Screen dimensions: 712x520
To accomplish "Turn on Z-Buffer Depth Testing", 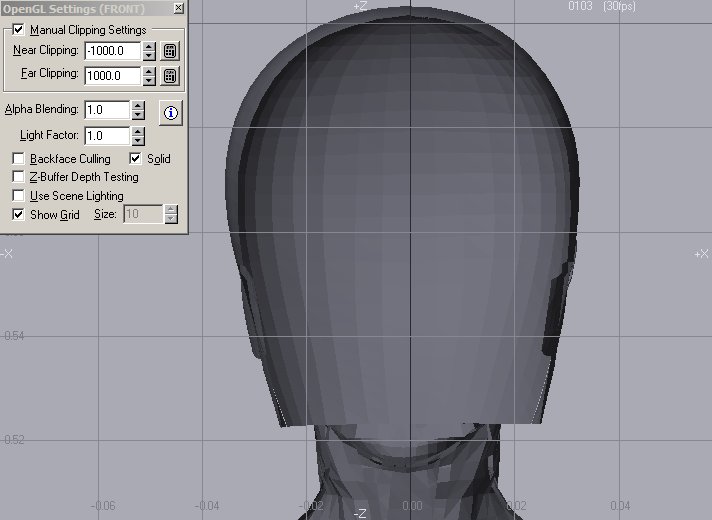I will [18, 177].
